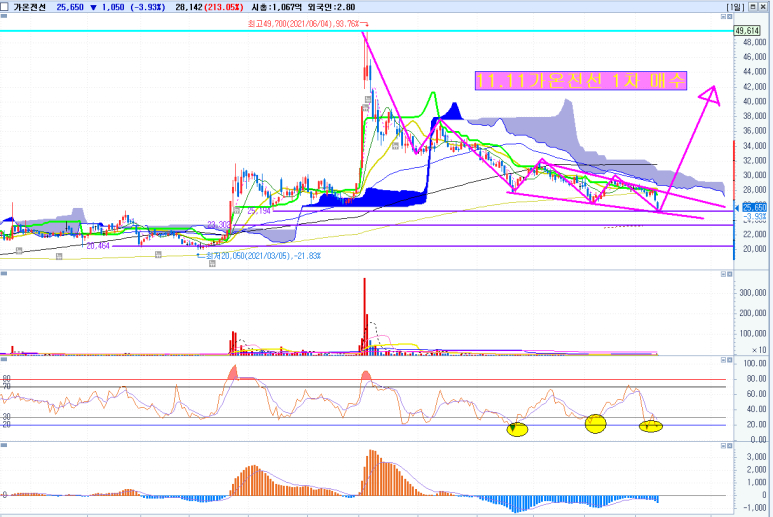Image resolution: width=773 pixels, height=517 pixels.
Task: Minimize the volume chart panel
Action: click(723, 274)
